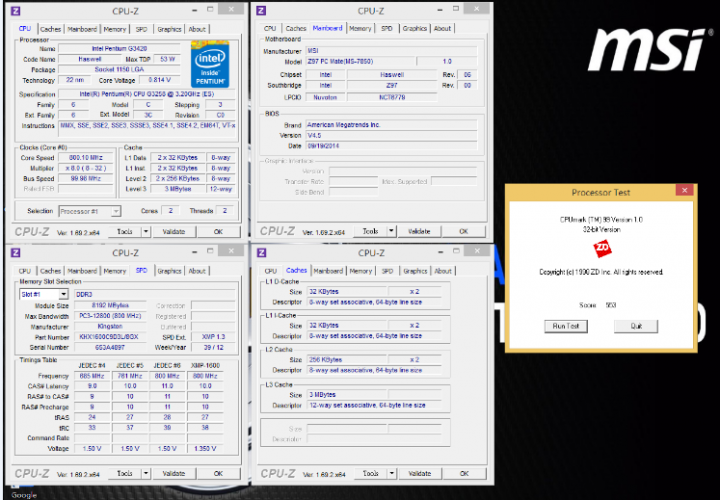The image size is (720, 500).
Task: Select the SPD tab in the Caches window
Action: 387,271
